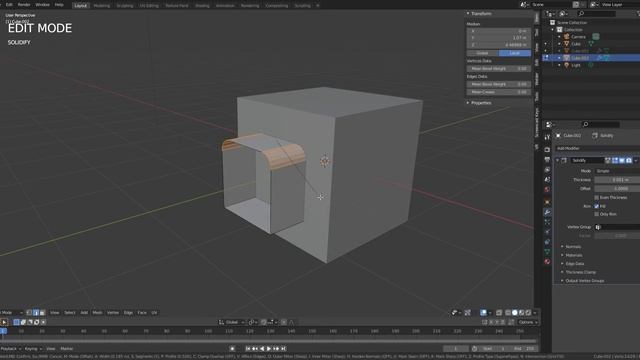Open the World properties red globe tab

pyautogui.click(x=547, y=189)
